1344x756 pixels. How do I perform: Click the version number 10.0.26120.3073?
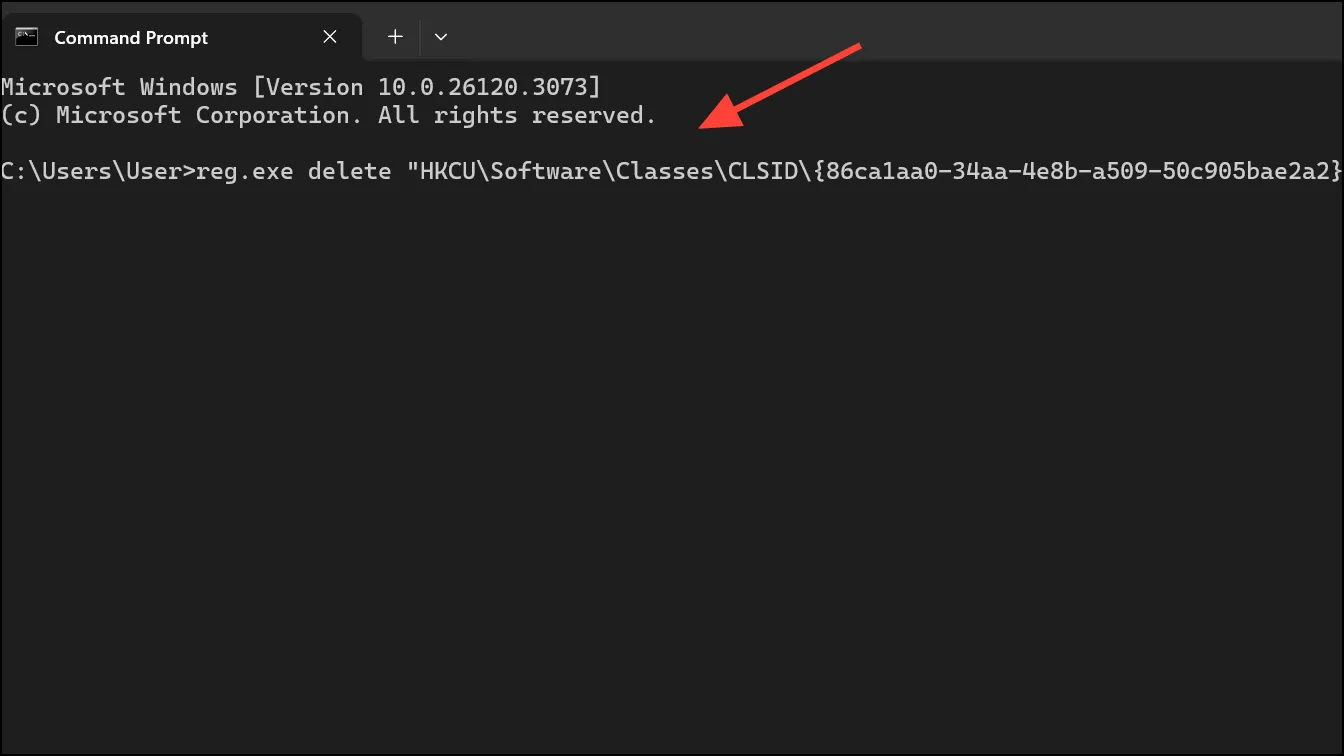tap(482, 87)
